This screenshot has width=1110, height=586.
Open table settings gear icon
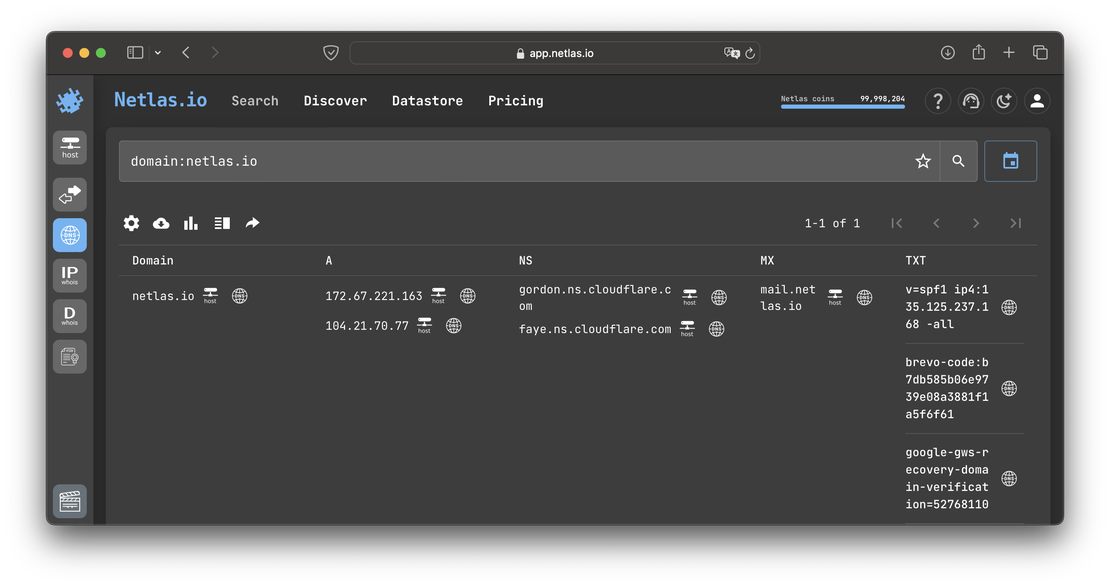click(x=131, y=223)
